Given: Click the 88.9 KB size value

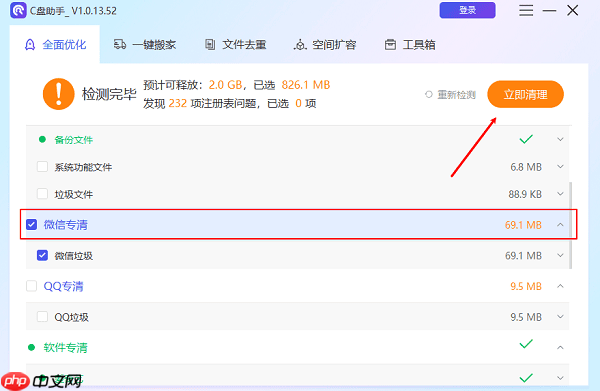Looking at the screenshot, I should coord(525,194).
